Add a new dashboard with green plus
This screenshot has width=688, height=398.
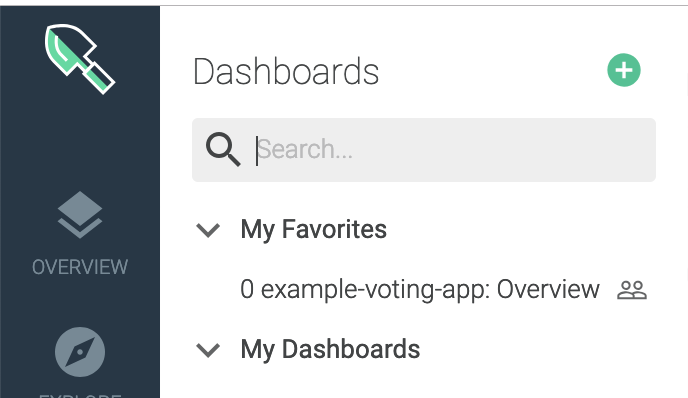[x=624, y=70]
